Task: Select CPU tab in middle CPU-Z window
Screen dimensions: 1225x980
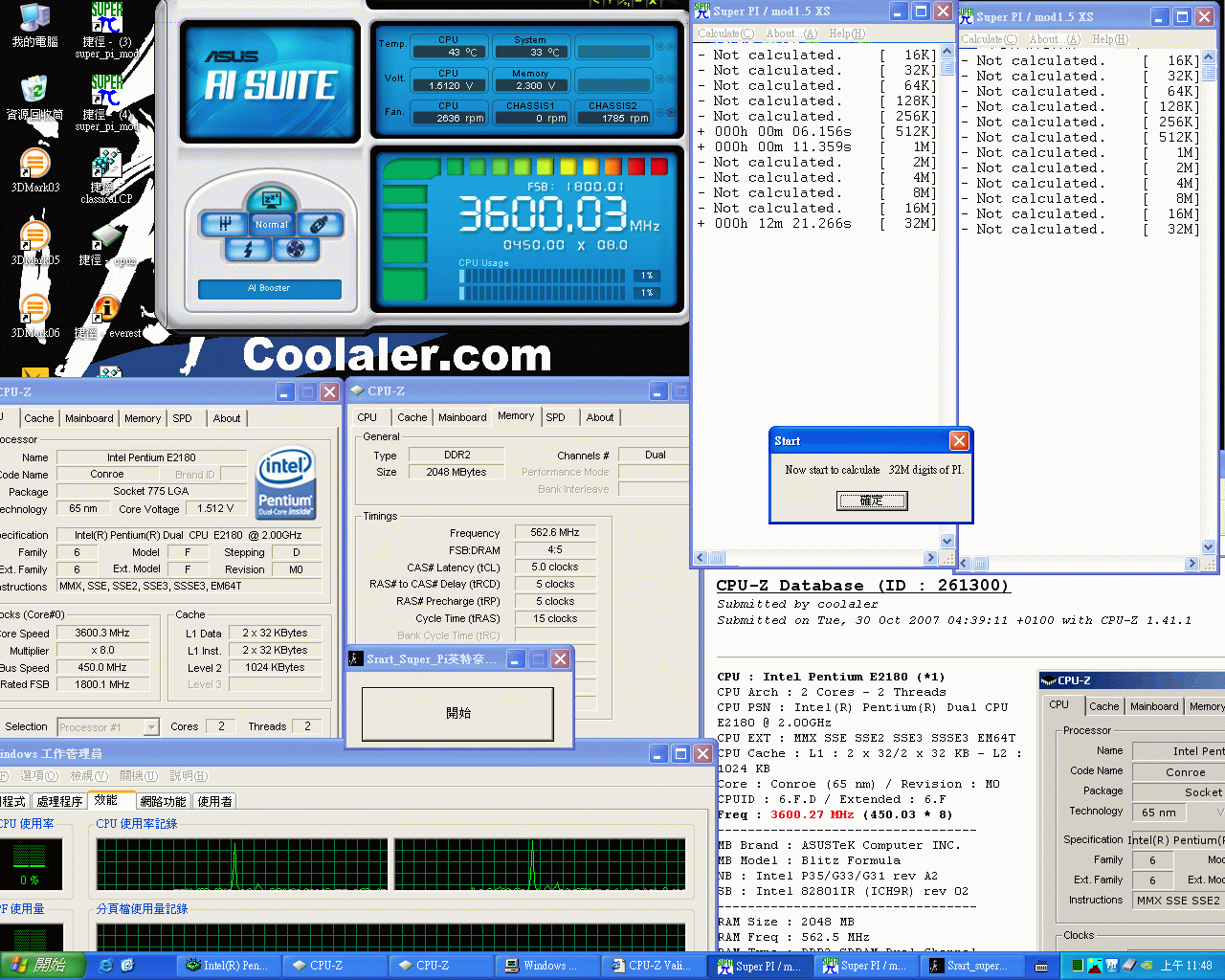Action: tap(367, 417)
